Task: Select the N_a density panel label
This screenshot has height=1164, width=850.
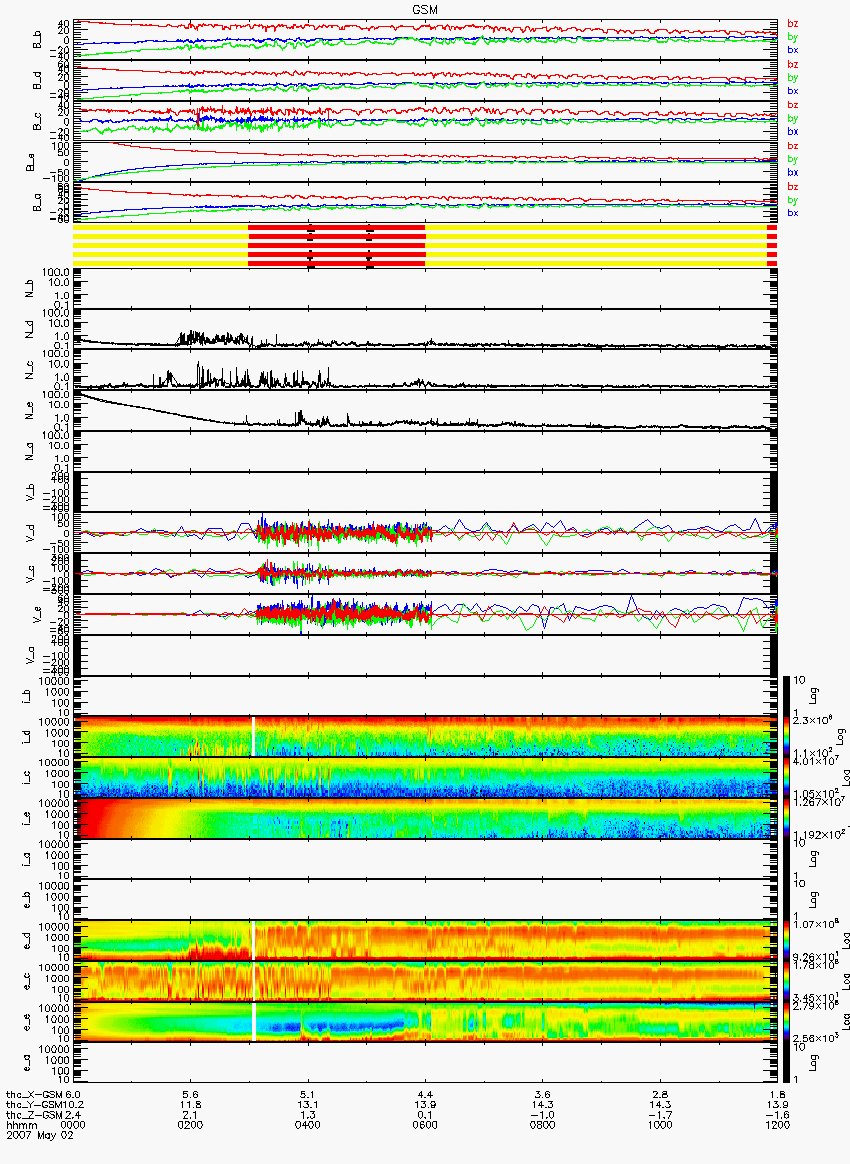Action: point(30,451)
